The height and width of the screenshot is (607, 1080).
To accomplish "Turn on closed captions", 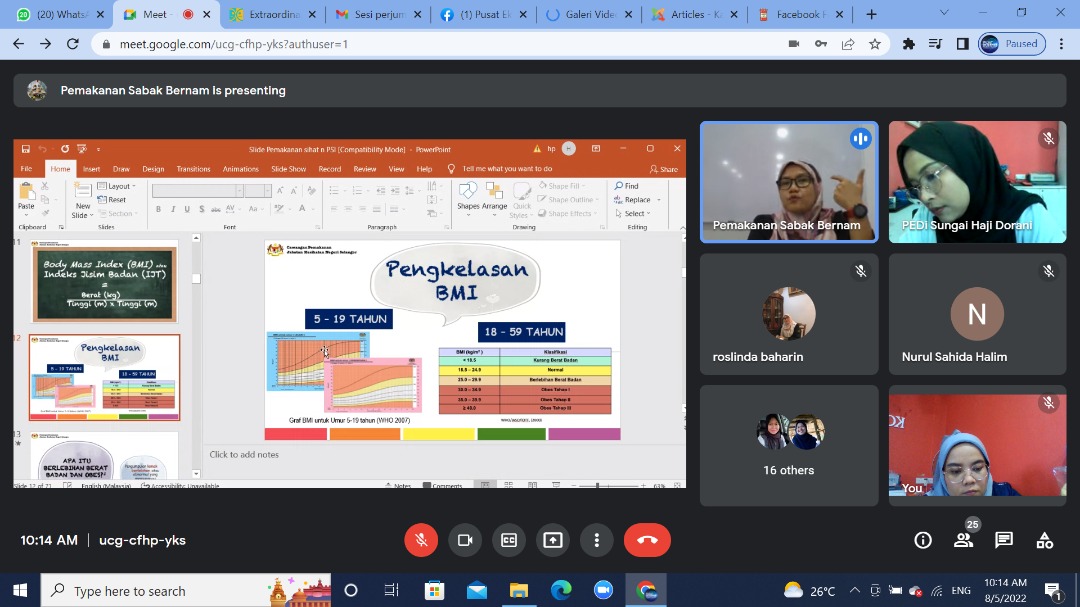I will [x=509, y=540].
